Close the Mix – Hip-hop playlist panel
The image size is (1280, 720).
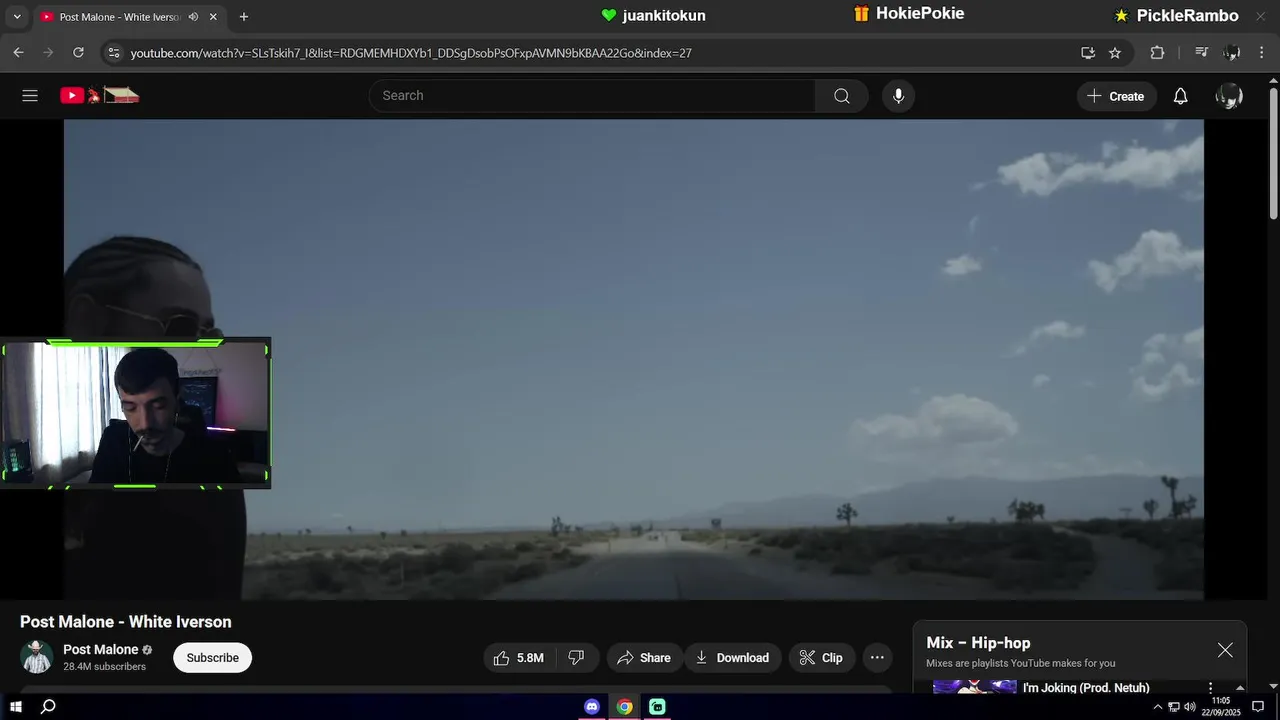1225,650
